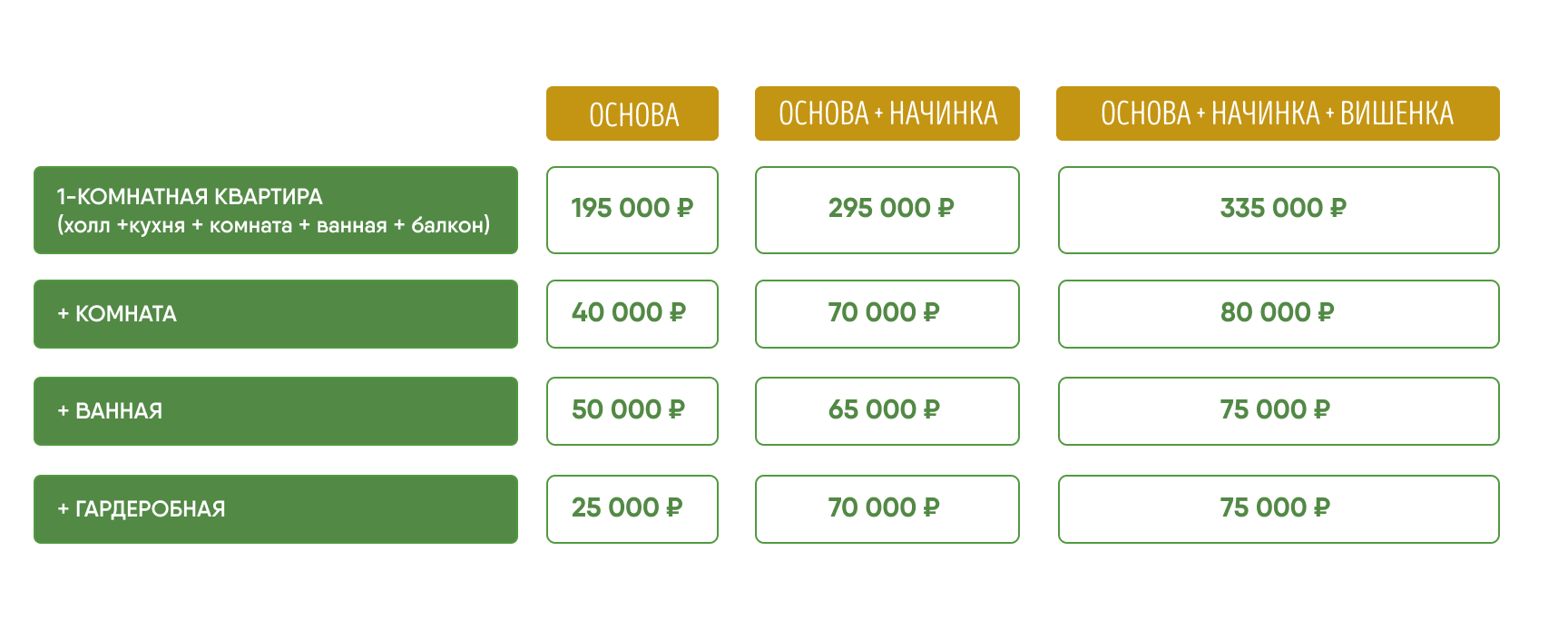Image resolution: width=1568 pixels, height=630 pixels.
Task: Pick the 80 000 ₽ room price
Action: point(1279,314)
